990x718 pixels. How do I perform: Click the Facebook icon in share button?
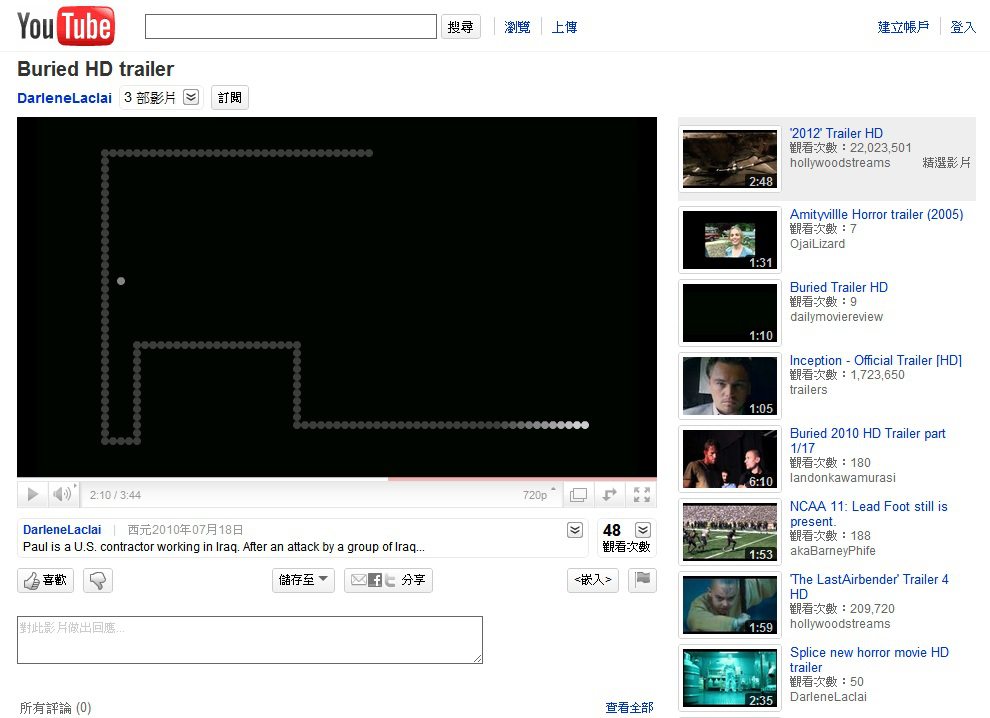pos(374,580)
